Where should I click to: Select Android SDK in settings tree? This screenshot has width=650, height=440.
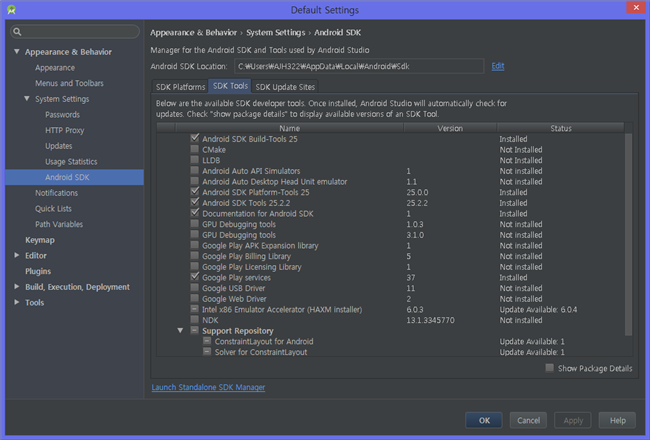[x=75, y=177]
